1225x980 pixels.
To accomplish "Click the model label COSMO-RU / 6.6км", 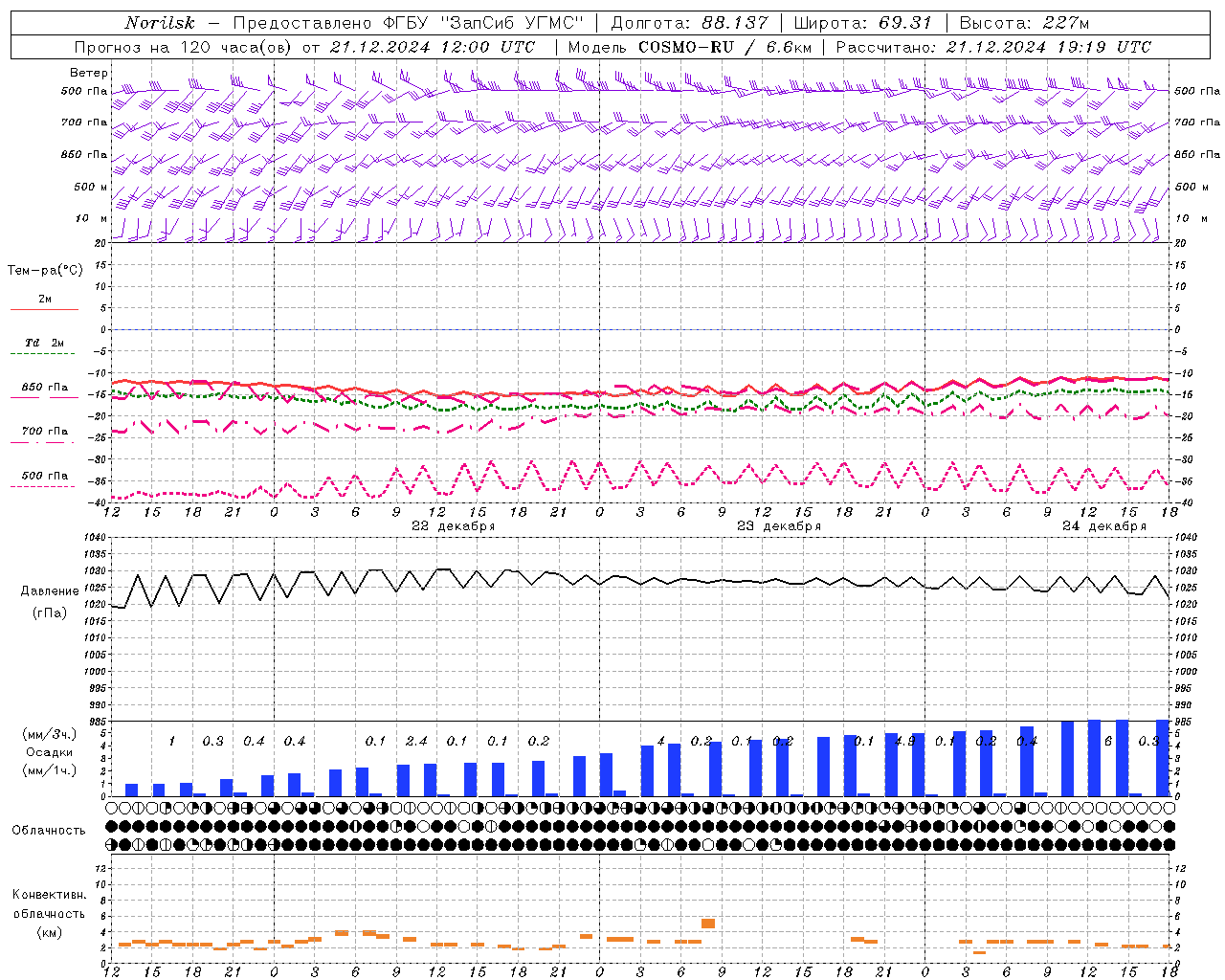I will tap(725, 47).
